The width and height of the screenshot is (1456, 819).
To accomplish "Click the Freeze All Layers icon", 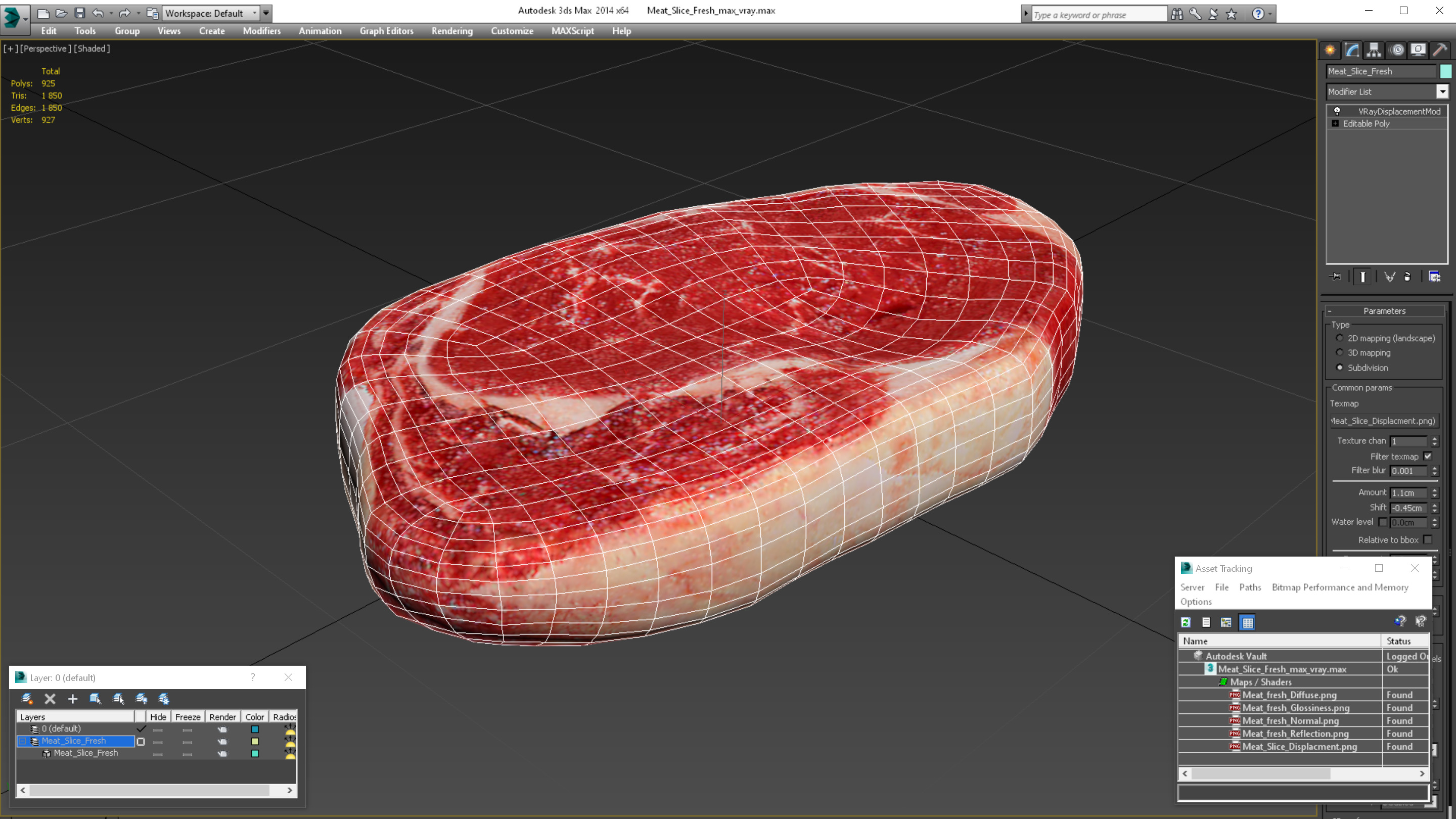I will 164,699.
